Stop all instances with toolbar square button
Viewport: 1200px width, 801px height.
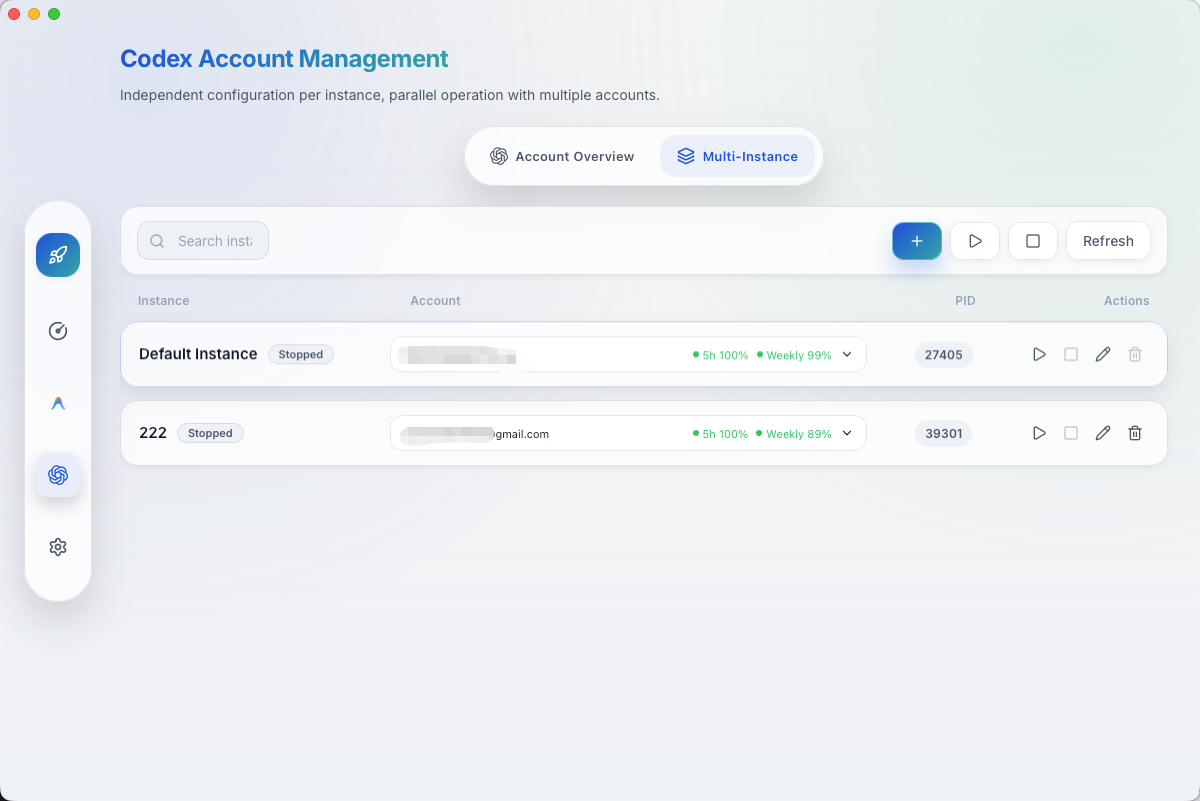coord(1033,241)
